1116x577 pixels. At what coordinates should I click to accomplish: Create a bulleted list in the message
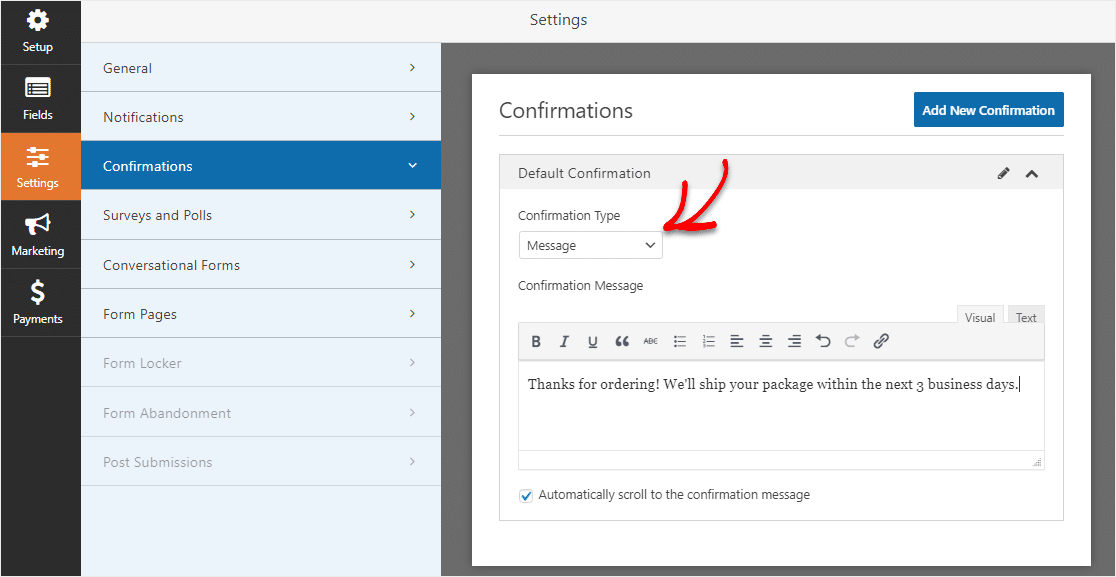point(680,342)
